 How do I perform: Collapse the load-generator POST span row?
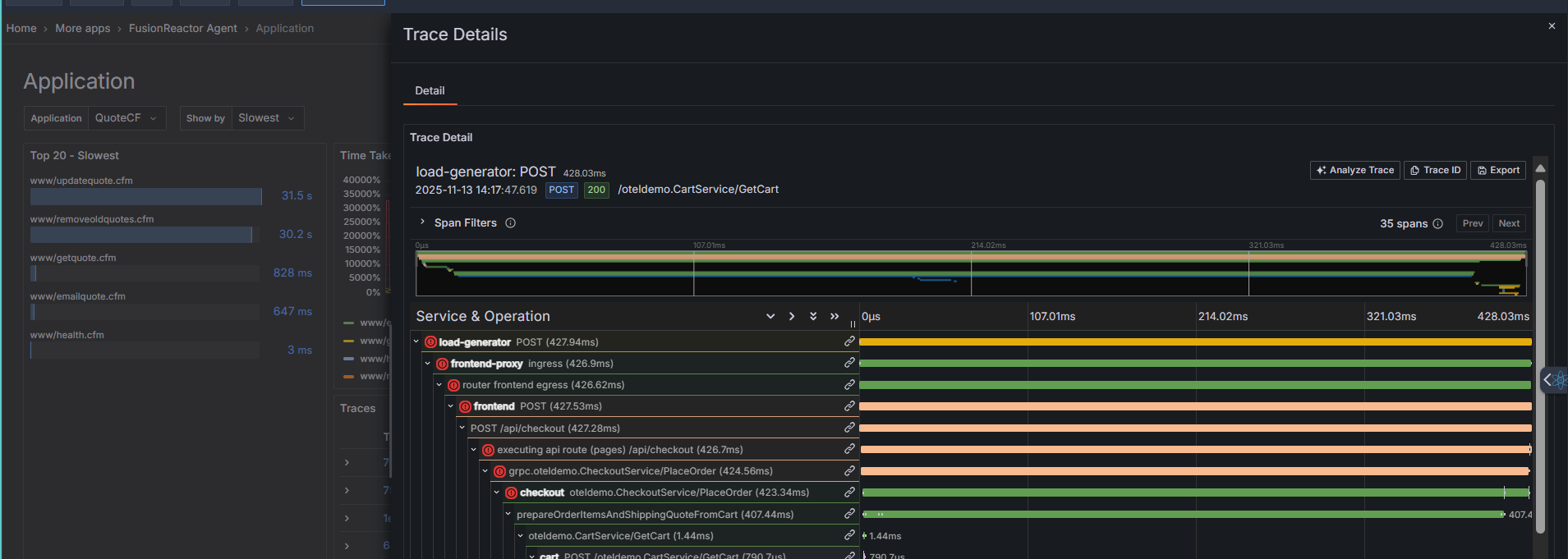tap(416, 341)
